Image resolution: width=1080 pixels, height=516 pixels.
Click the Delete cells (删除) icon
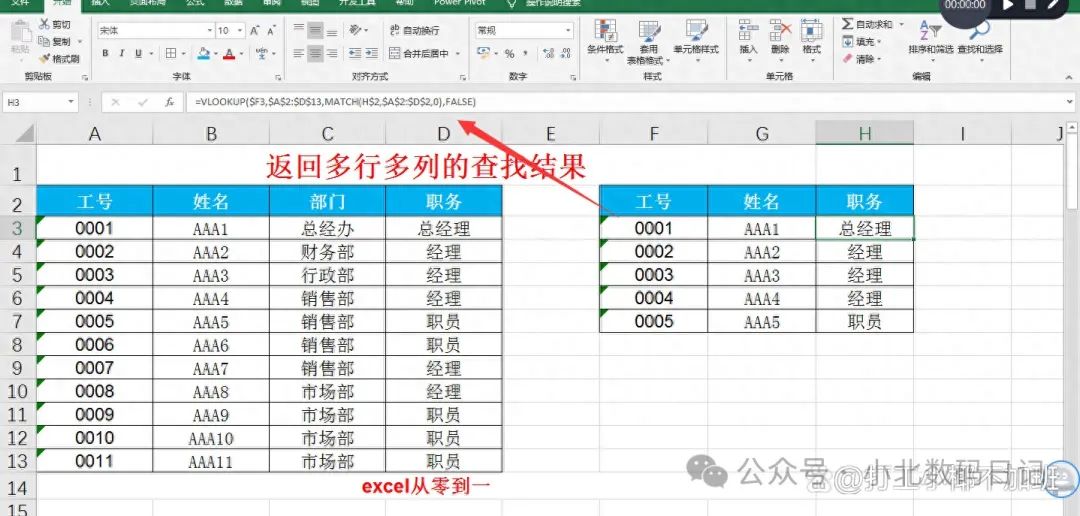(780, 30)
